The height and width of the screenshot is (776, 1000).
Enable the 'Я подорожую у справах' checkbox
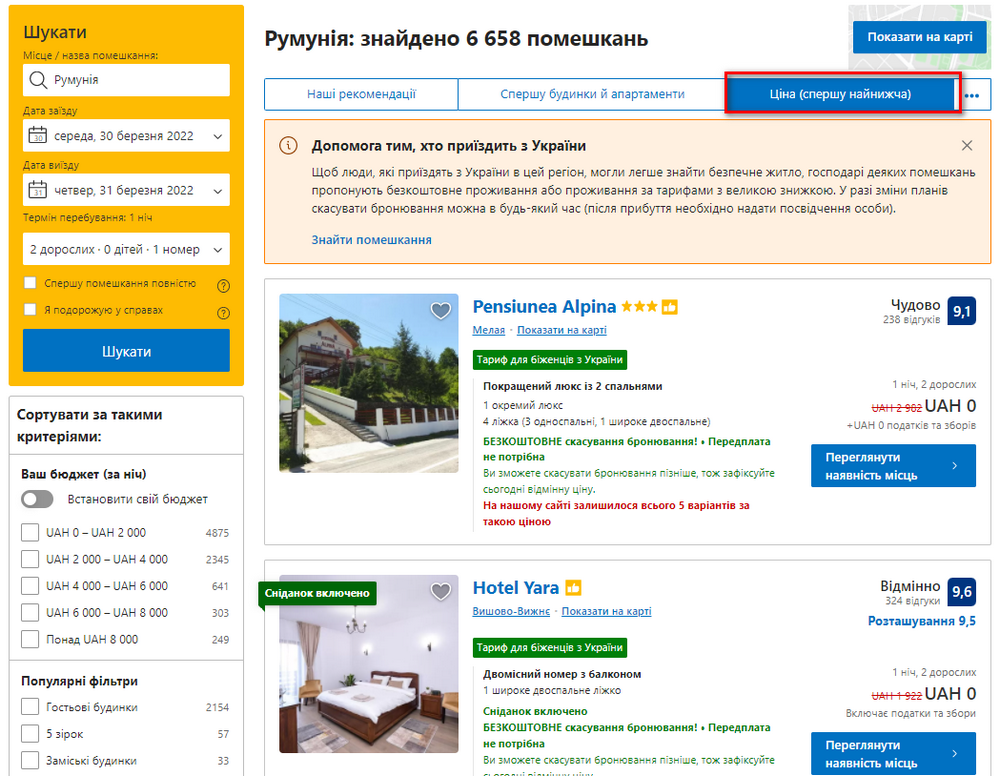30,310
